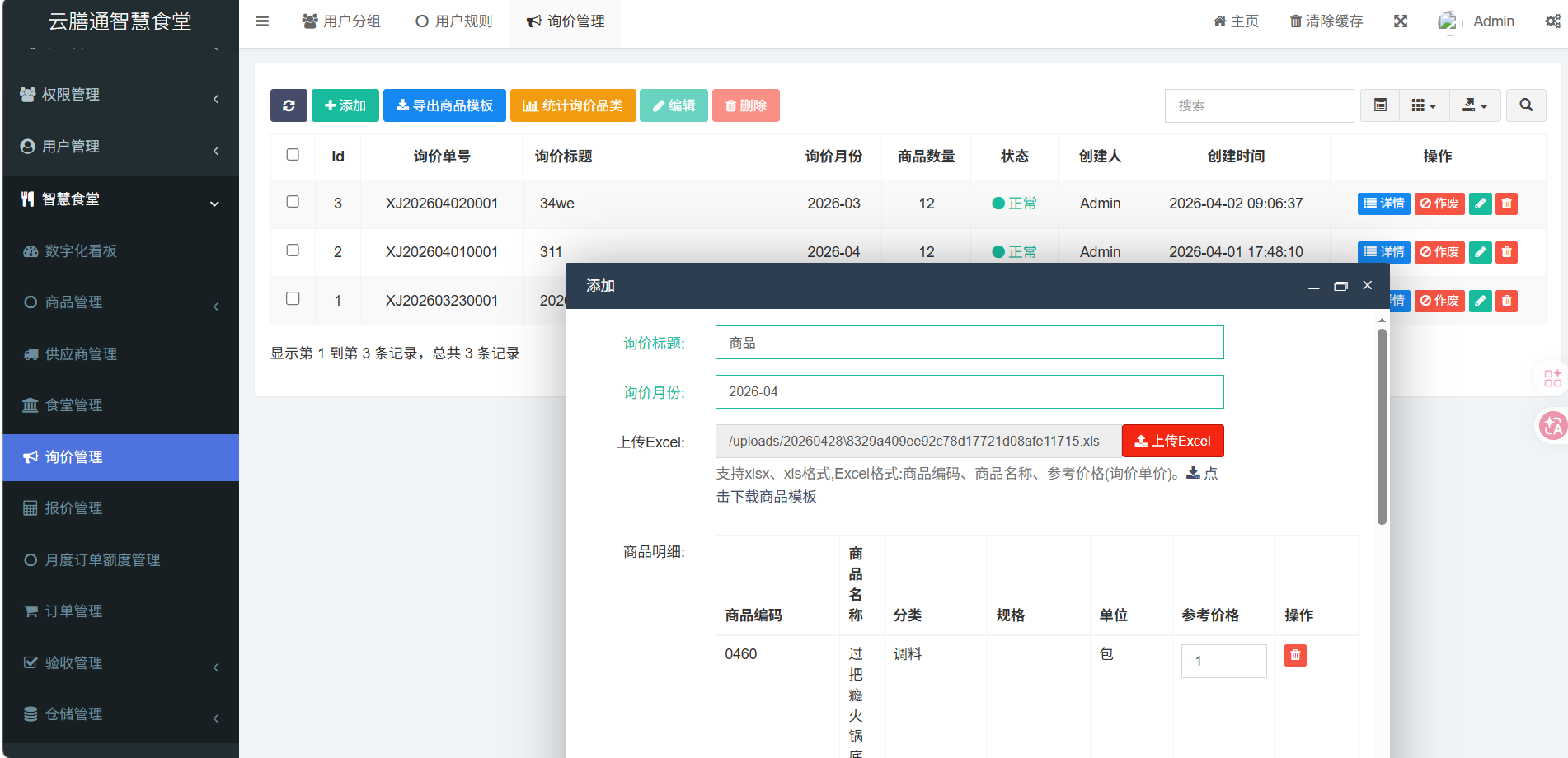Image resolution: width=1568 pixels, height=758 pixels.
Task: Click green edit pencil for row 3
Action: 1480,204
